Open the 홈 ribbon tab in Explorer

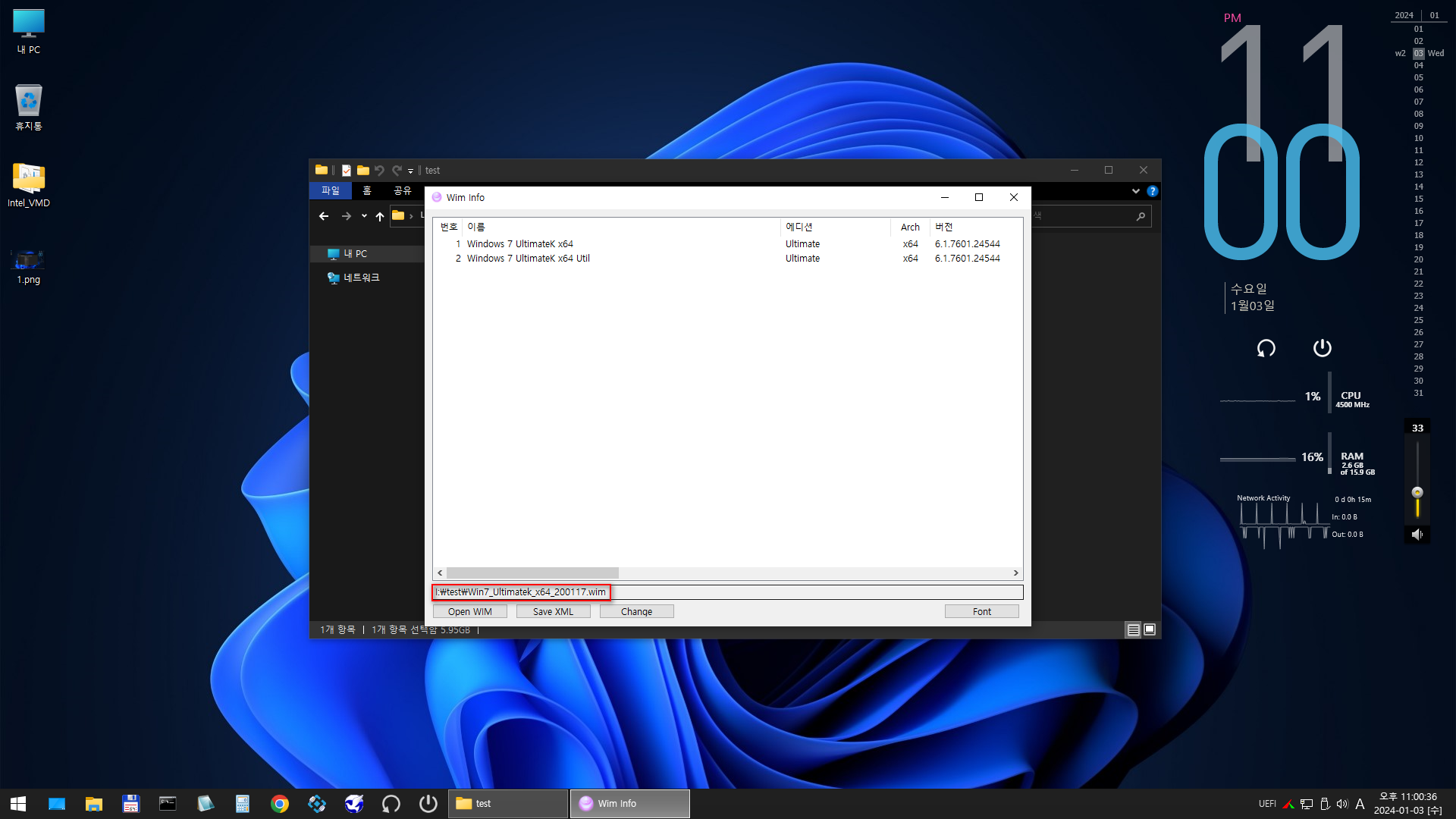coord(367,190)
